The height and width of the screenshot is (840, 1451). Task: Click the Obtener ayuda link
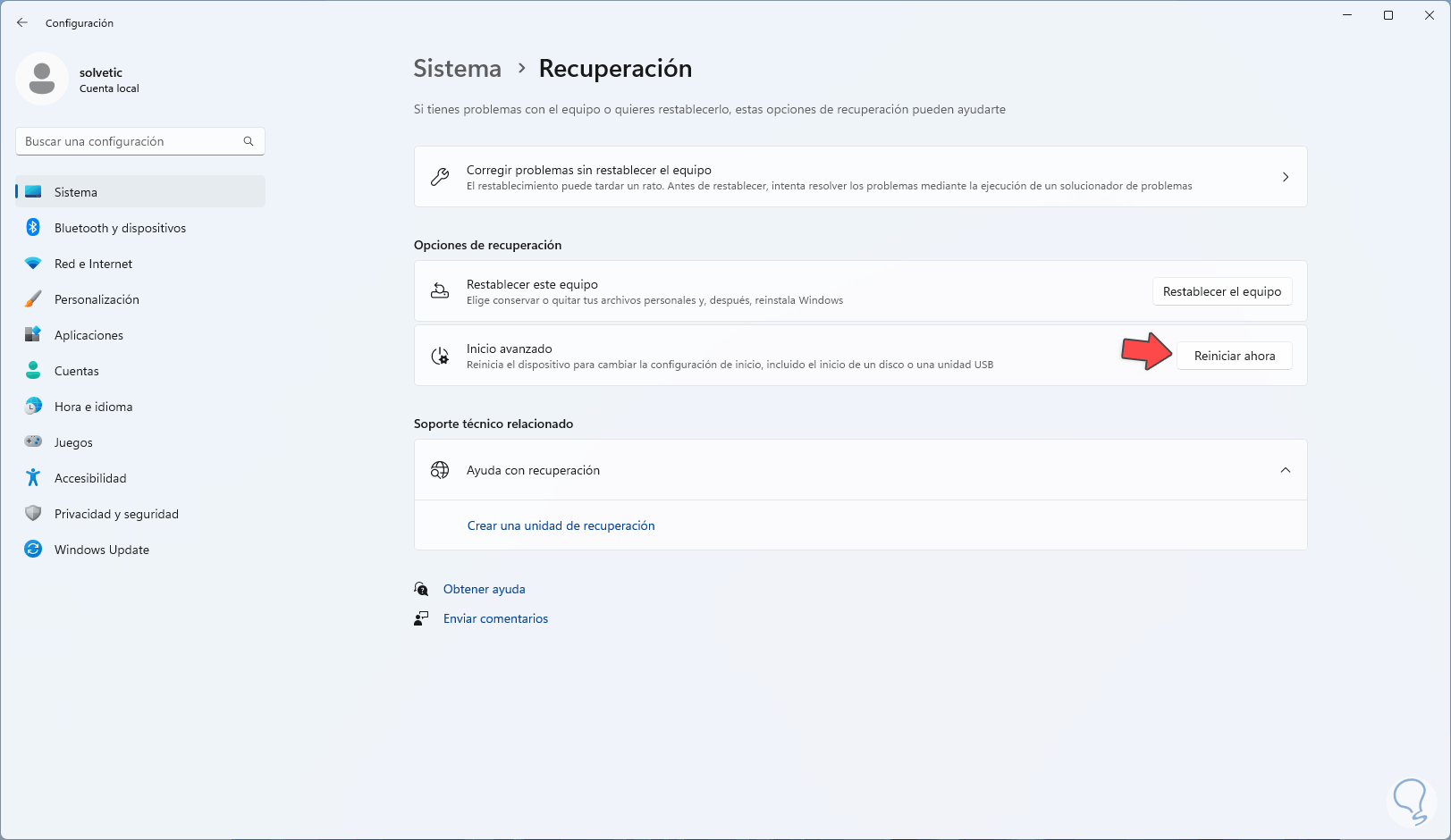click(x=485, y=589)
